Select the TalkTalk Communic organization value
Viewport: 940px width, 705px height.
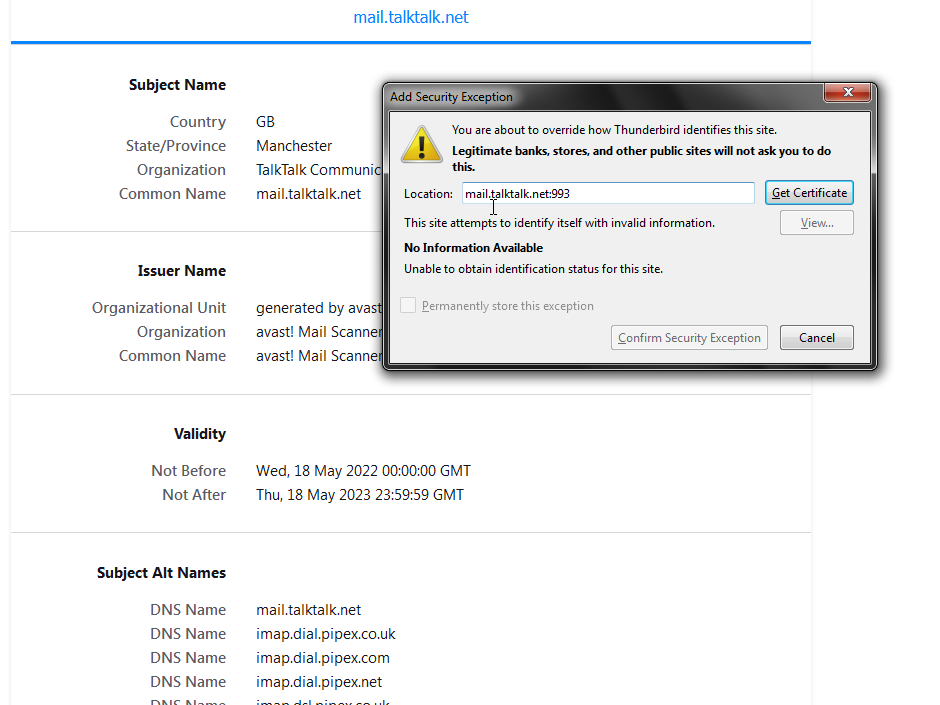point(318,170)
